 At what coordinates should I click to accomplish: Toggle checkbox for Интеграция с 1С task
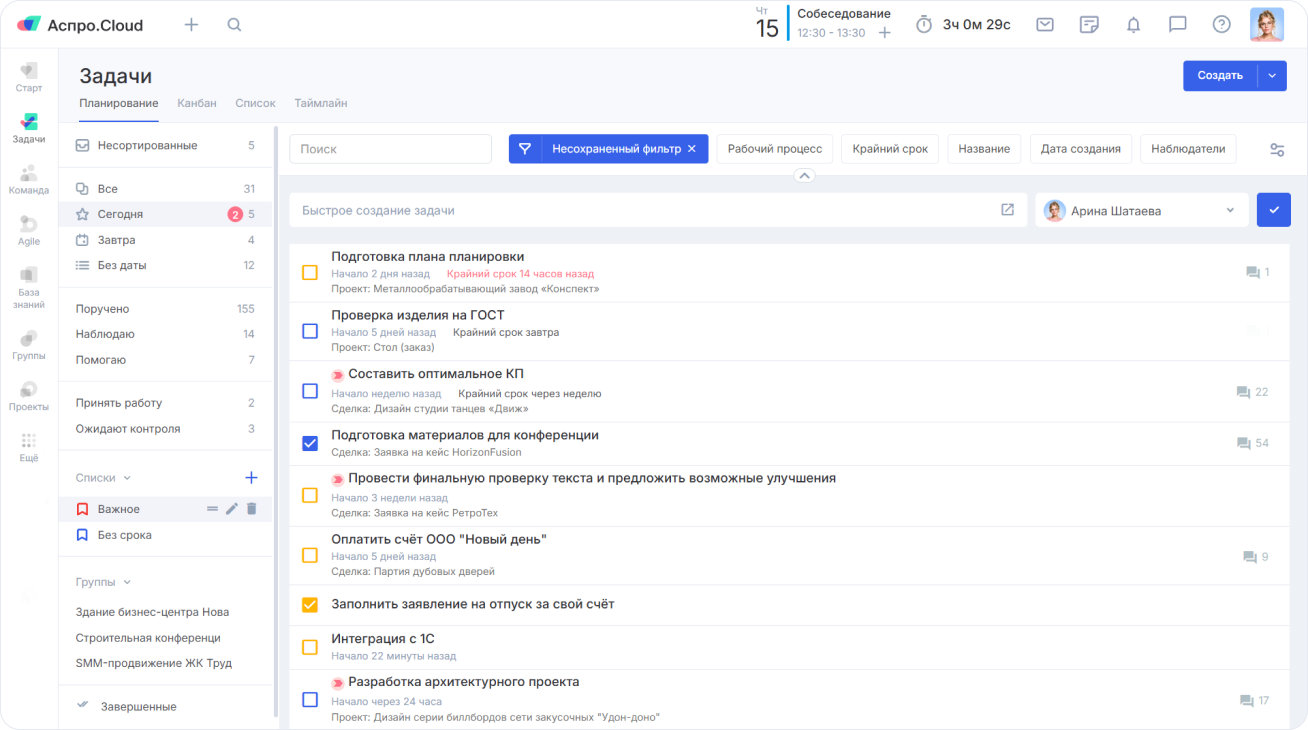[x=310, y=647]
